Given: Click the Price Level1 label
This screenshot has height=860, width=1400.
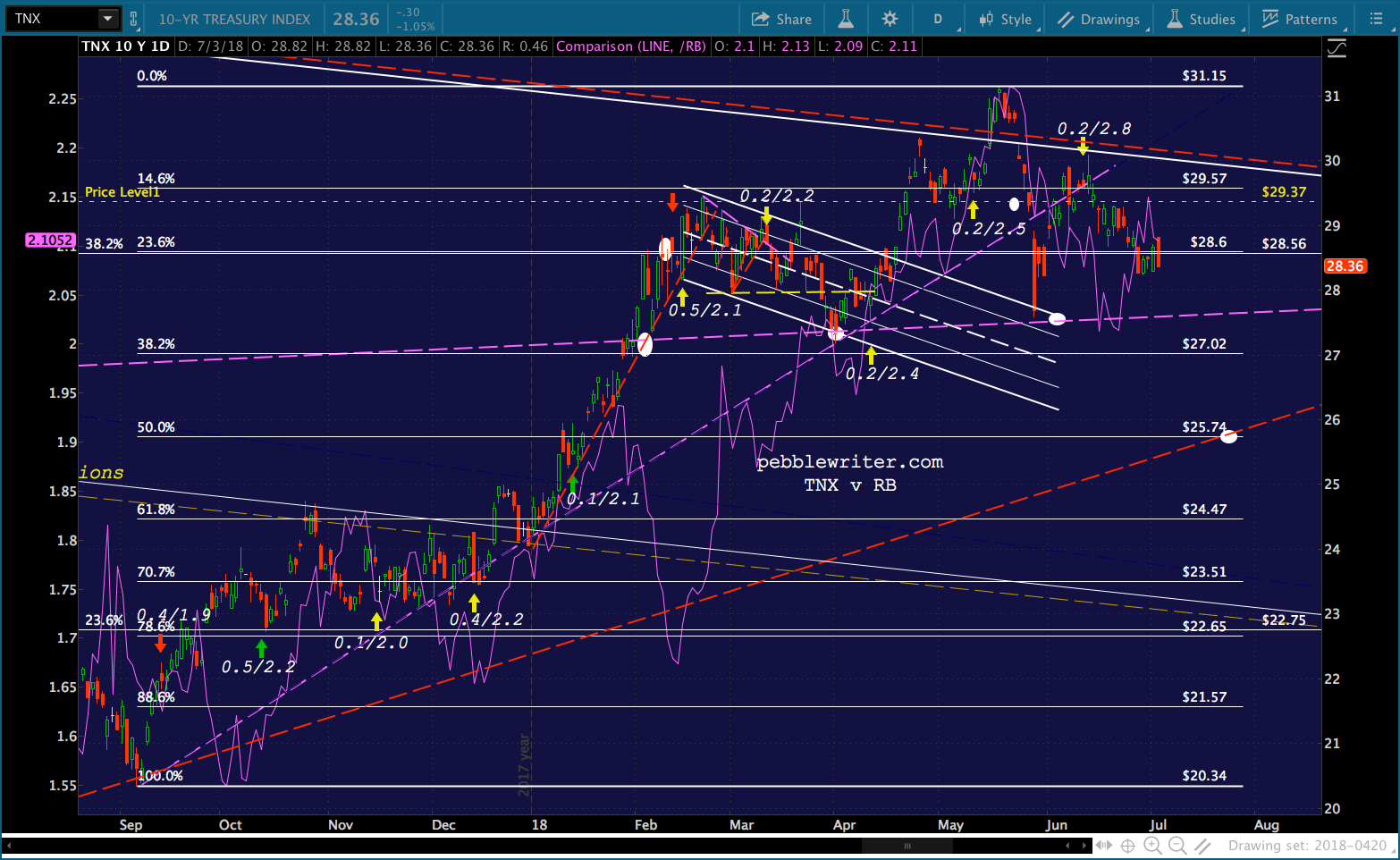Looking at the screenshot, I should coord(122,192).
